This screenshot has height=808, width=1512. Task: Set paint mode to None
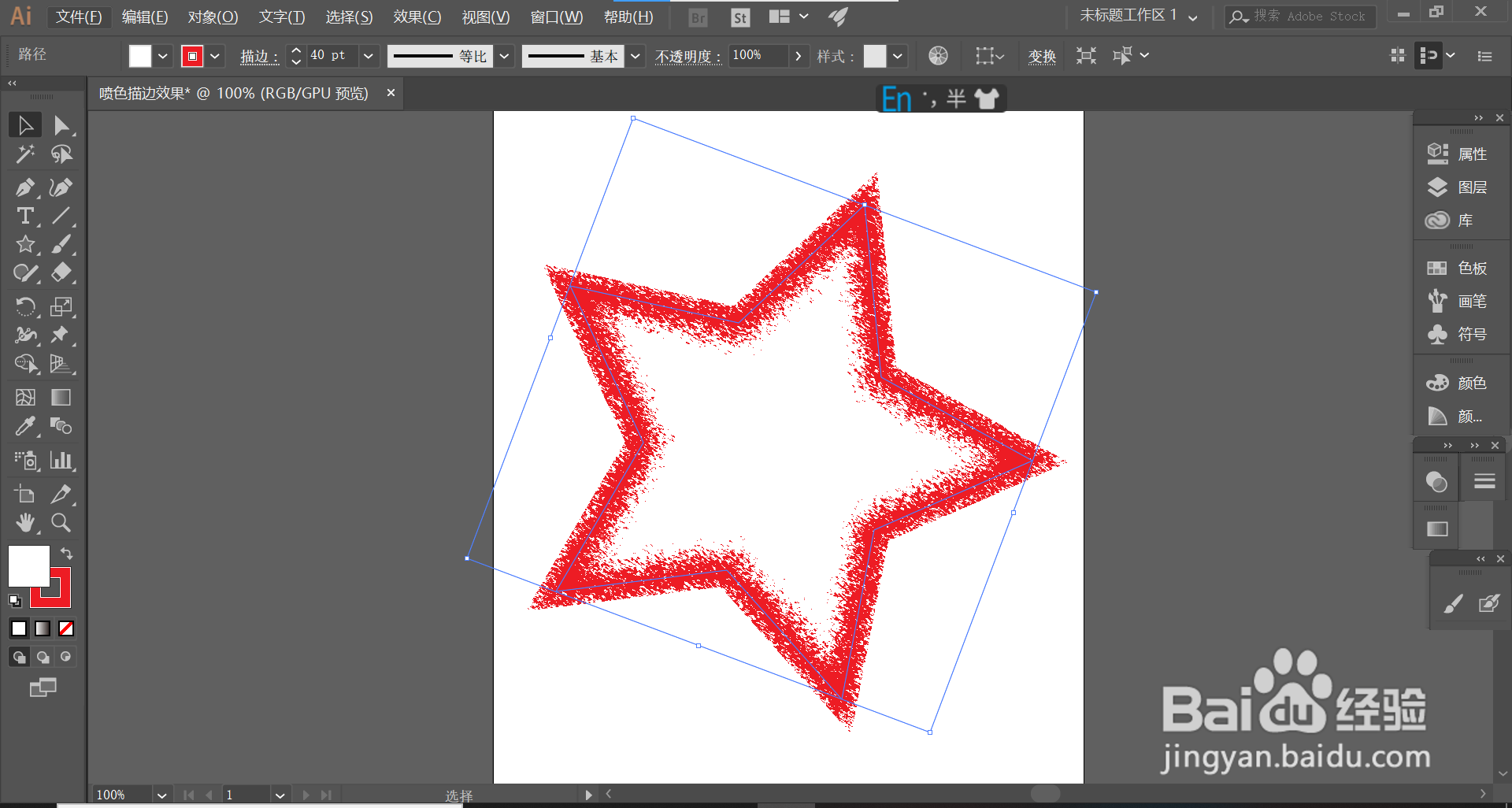(66, 628)
